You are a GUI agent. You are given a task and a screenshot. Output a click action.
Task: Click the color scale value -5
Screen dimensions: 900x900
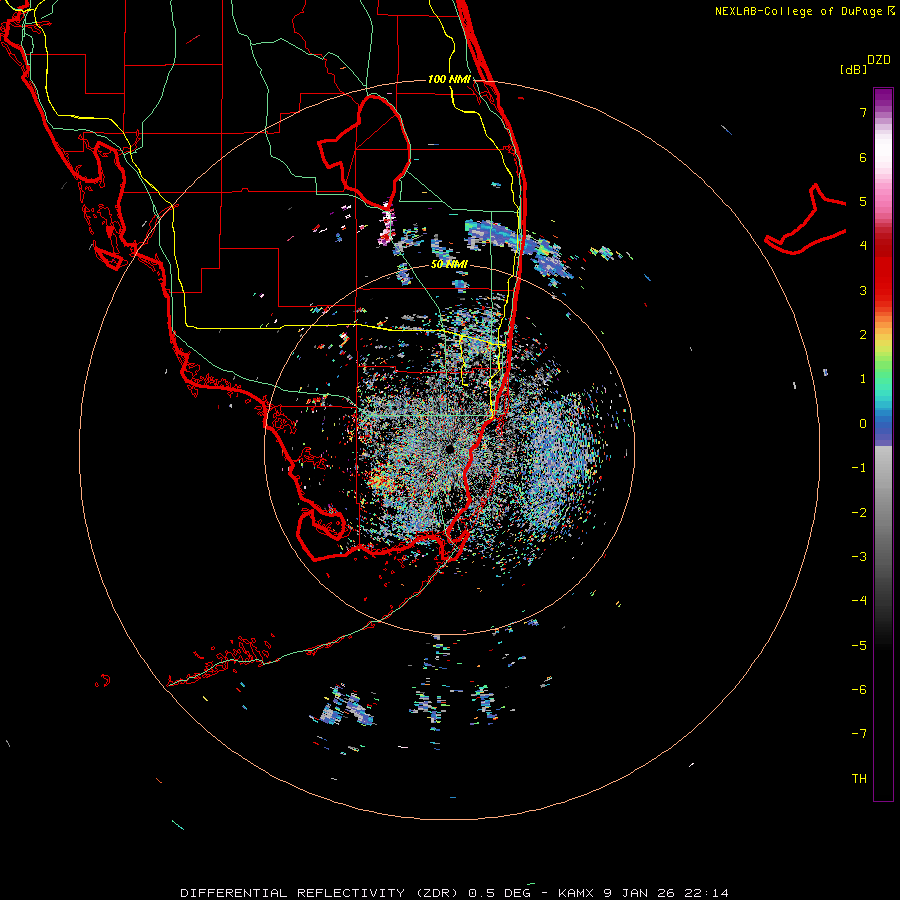[x=859, y=645]
